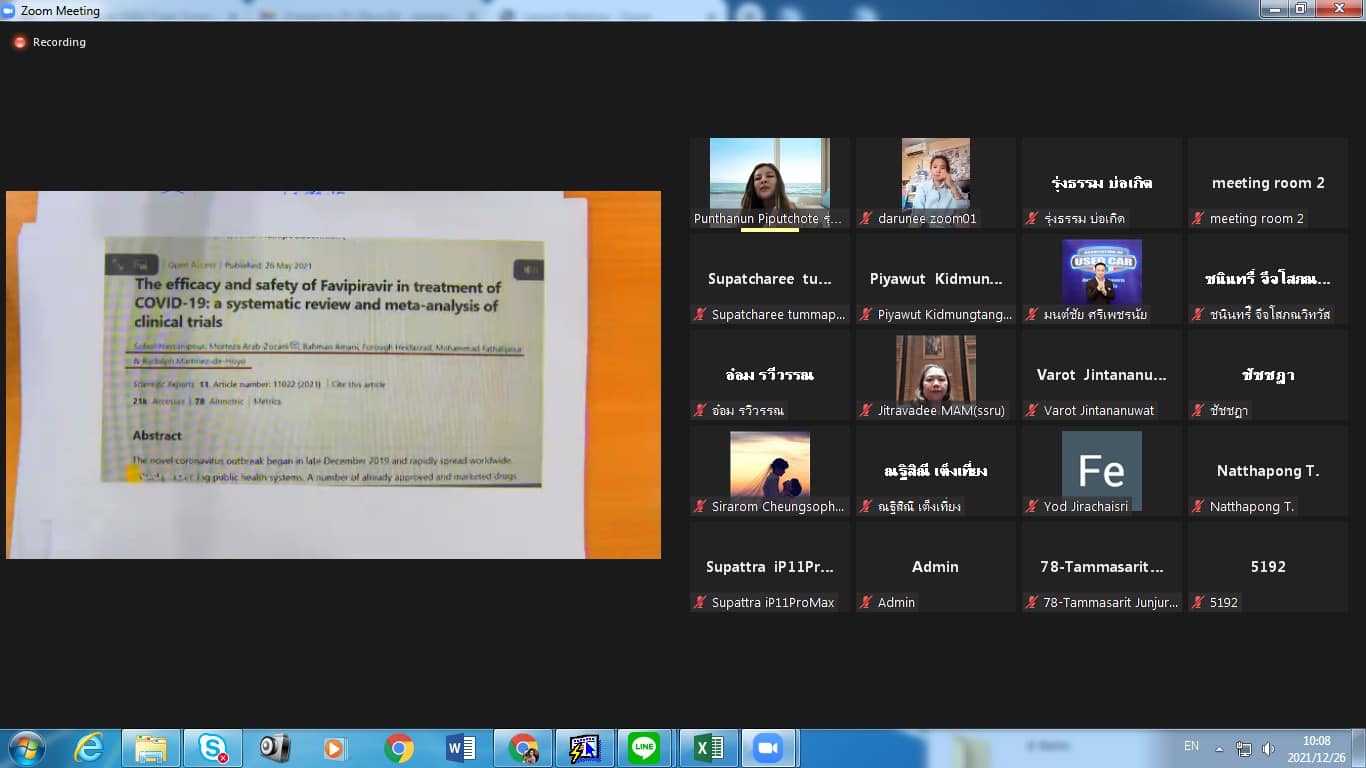Open Internet Explorer from the taskbar
Screen dimensions: 1366x768
point(88,748)
